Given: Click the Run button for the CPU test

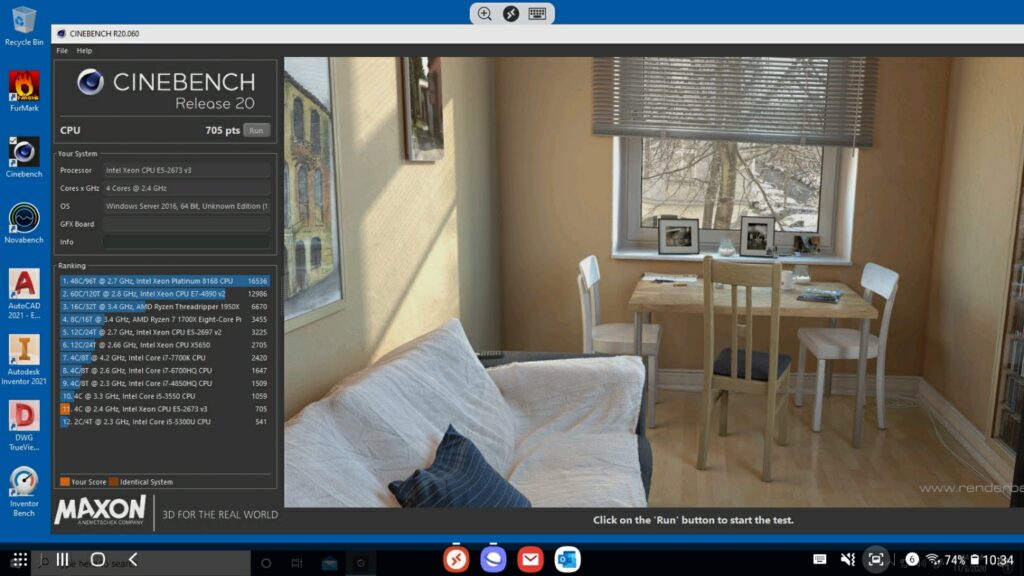Looking at the screenshot, I should tap(256, 131).
